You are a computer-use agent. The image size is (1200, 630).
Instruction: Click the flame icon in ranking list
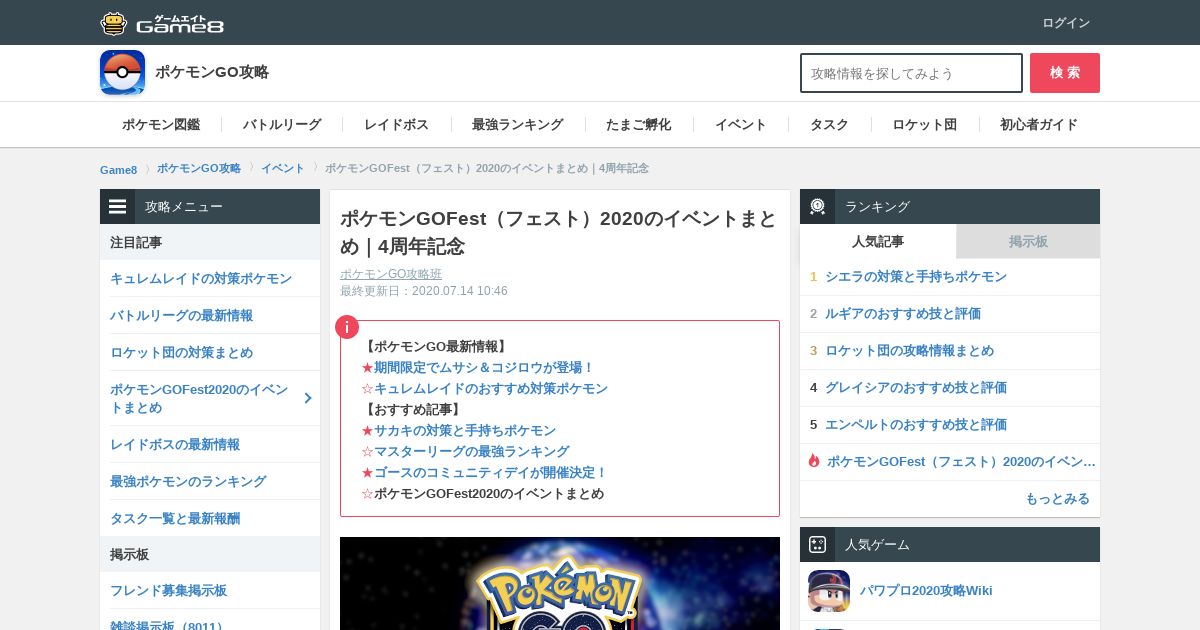[x=814, y=461]
